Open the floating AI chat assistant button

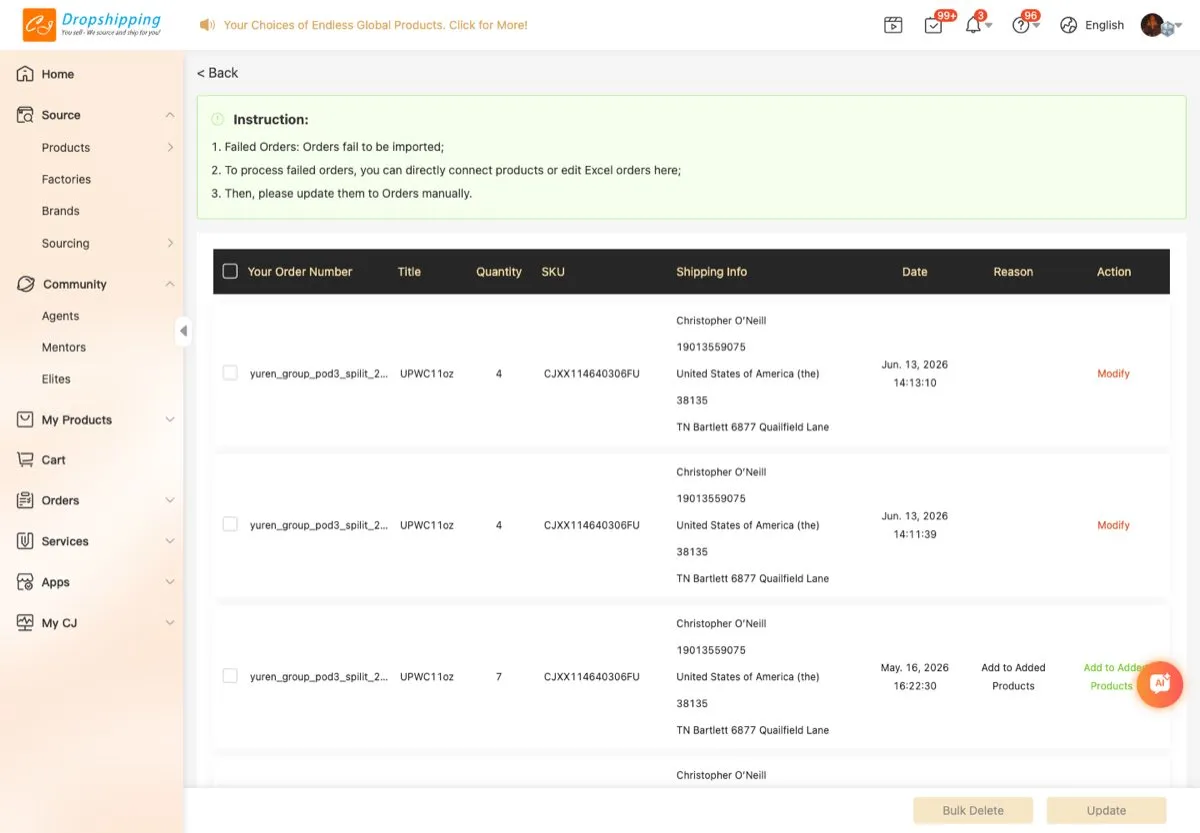1160,684
